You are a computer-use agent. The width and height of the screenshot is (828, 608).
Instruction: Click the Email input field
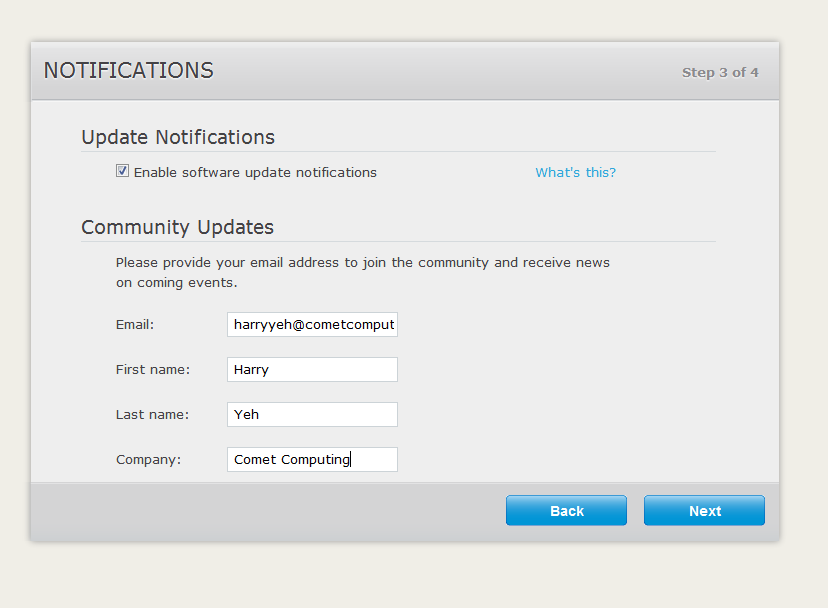click(x=312, y=324)
